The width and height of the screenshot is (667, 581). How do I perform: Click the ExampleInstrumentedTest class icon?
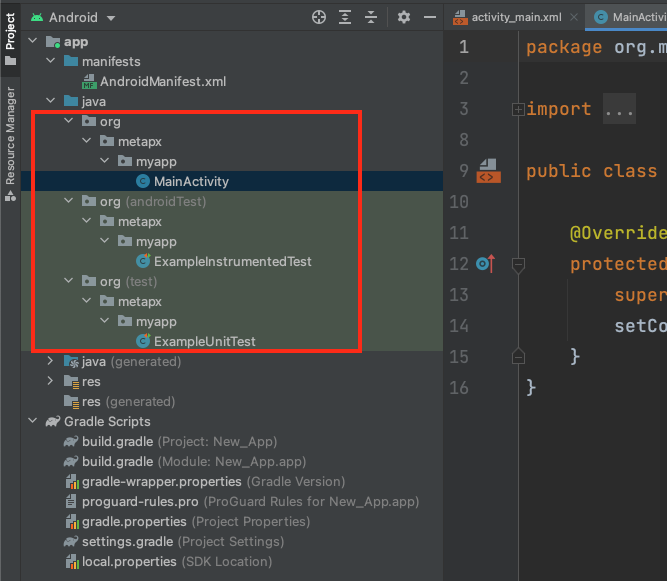(x=143, y=261)
